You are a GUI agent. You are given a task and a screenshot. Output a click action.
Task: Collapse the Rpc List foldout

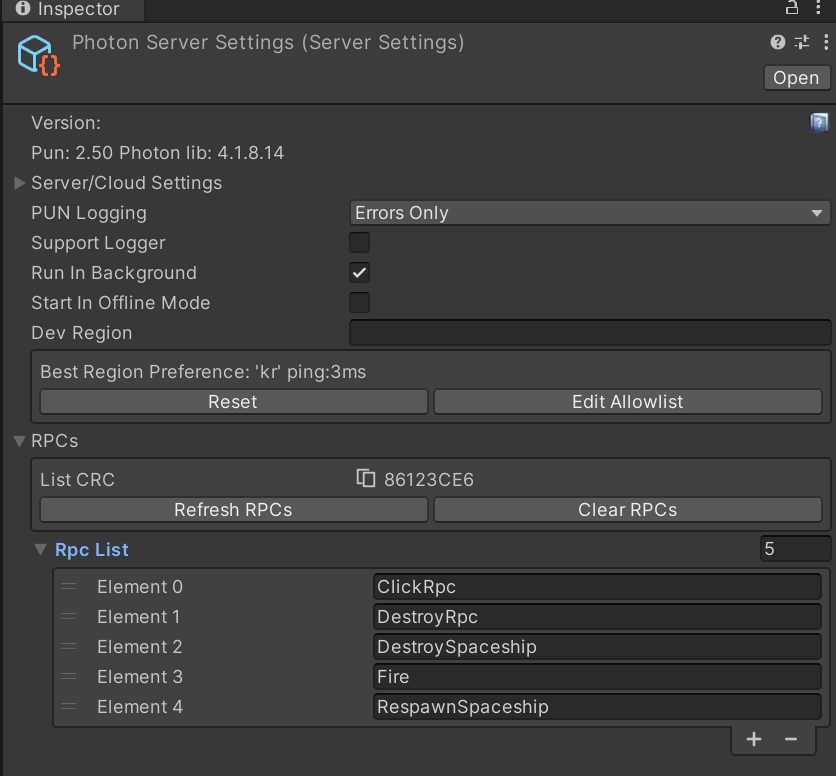click(40, 549)
